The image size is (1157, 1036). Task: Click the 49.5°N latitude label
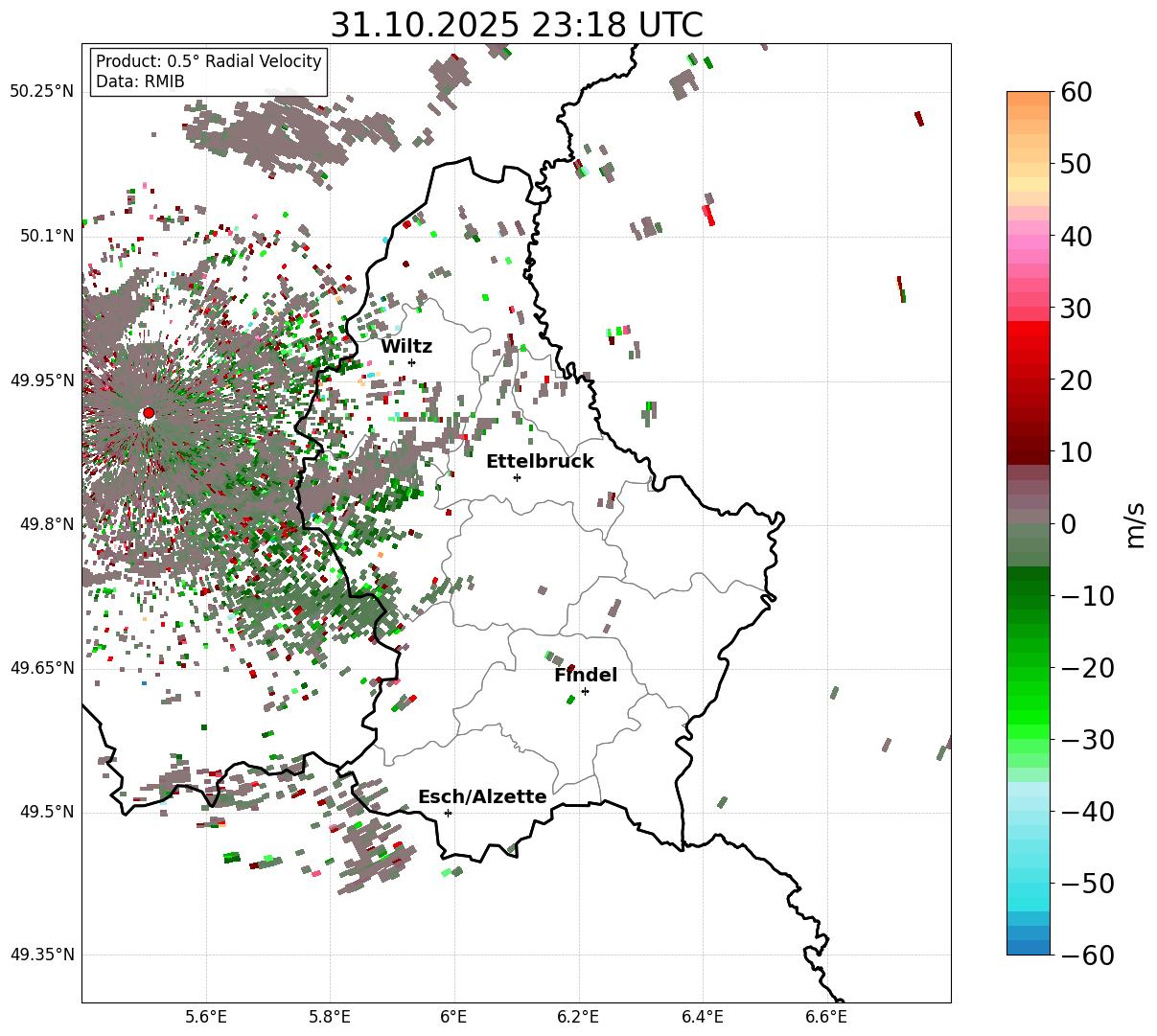pyautogui.click(x=47, y=812)
